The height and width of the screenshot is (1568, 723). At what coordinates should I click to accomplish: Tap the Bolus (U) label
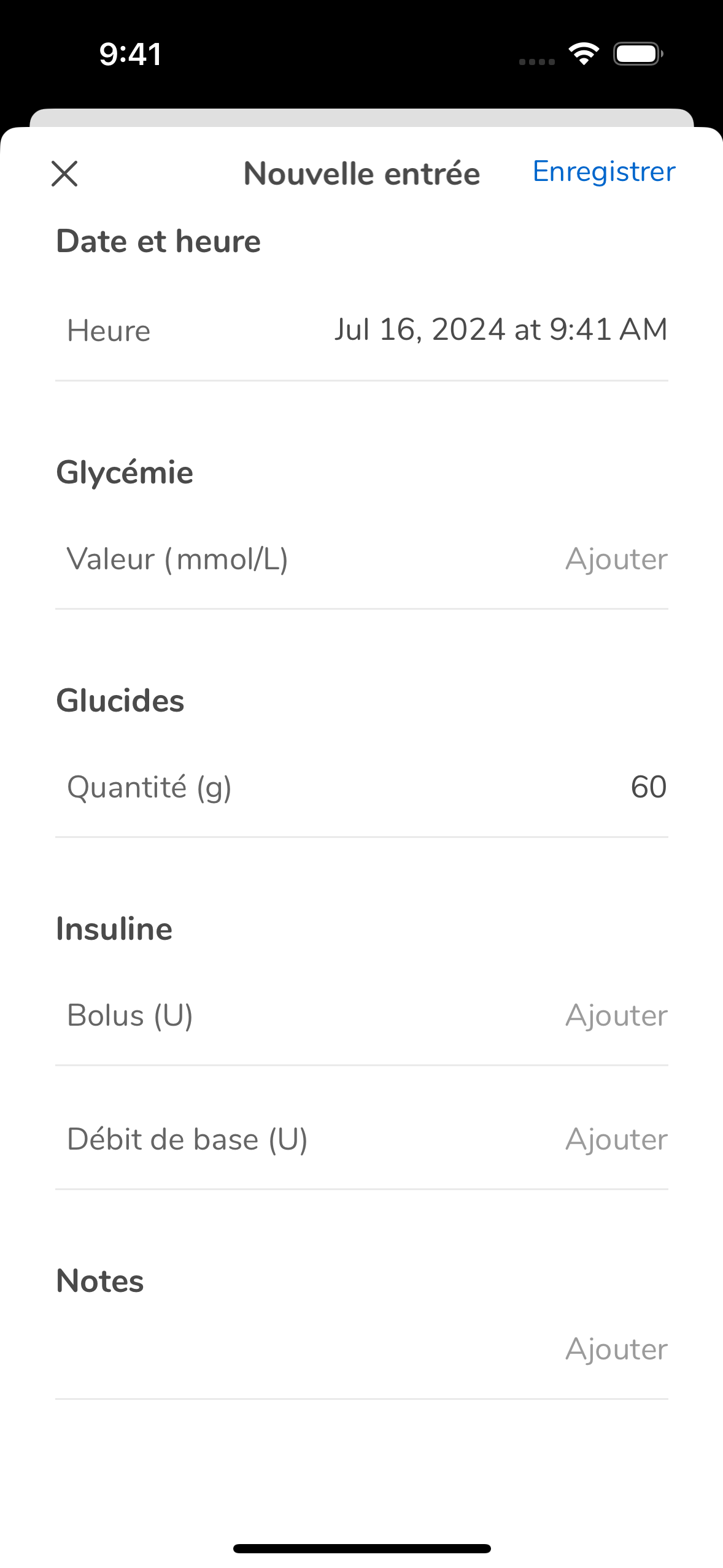(x=130, y=1016)
